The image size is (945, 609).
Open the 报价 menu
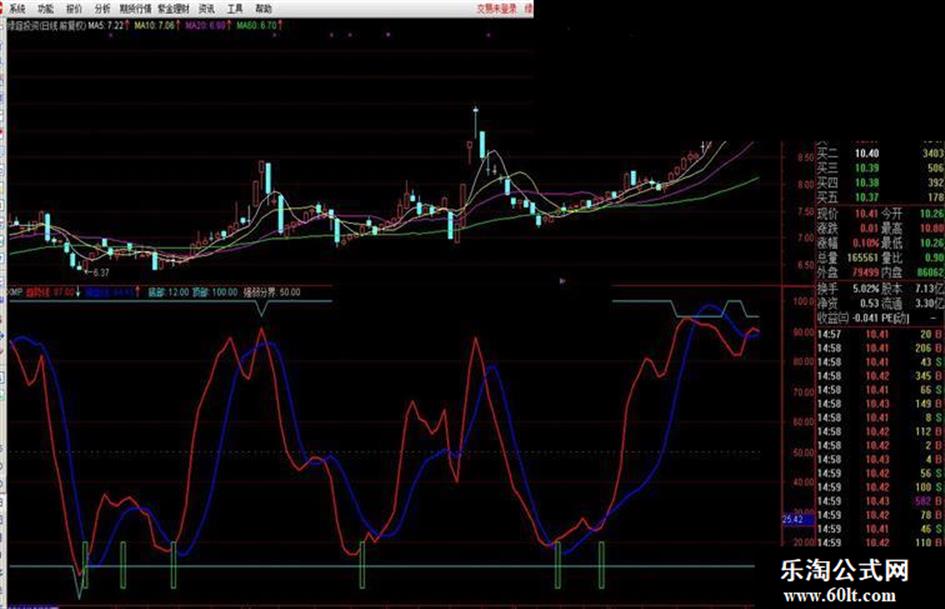coord(74,9)
